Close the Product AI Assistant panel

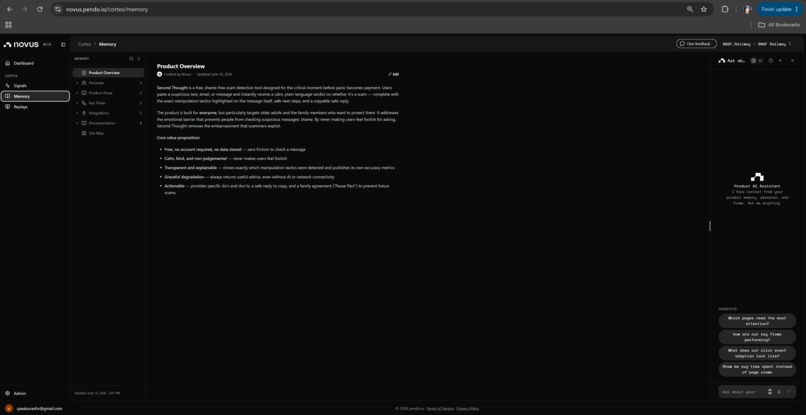point(792,61)
